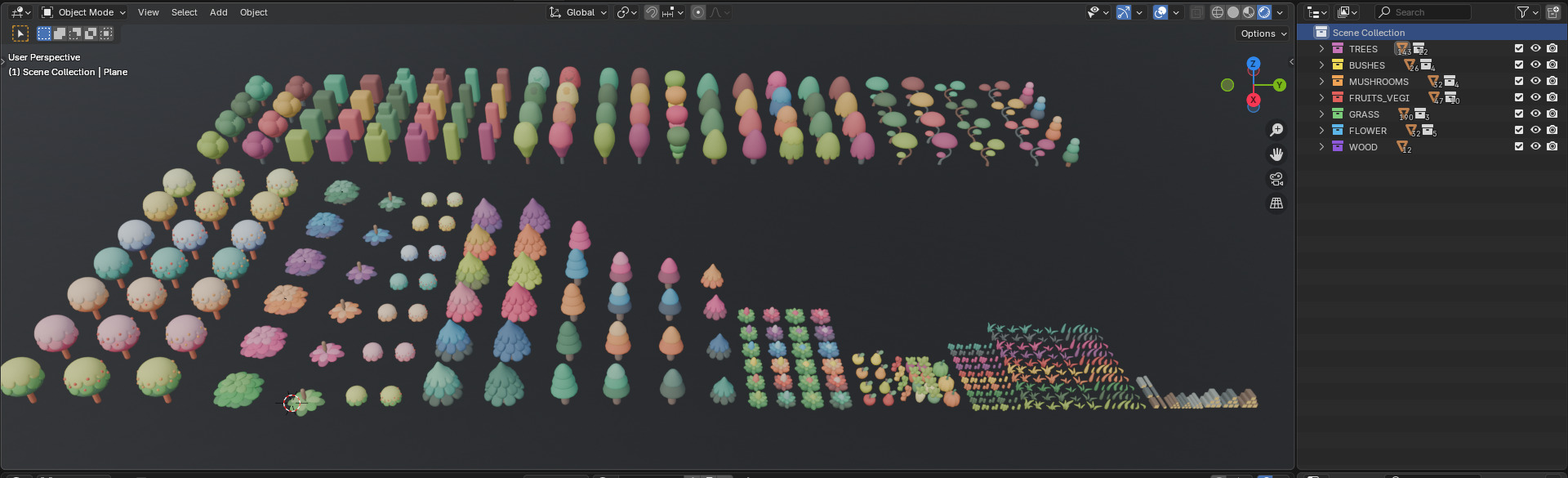
Task: Expand the FRUITS_VEGI collection
Action: click(1321, 98)
